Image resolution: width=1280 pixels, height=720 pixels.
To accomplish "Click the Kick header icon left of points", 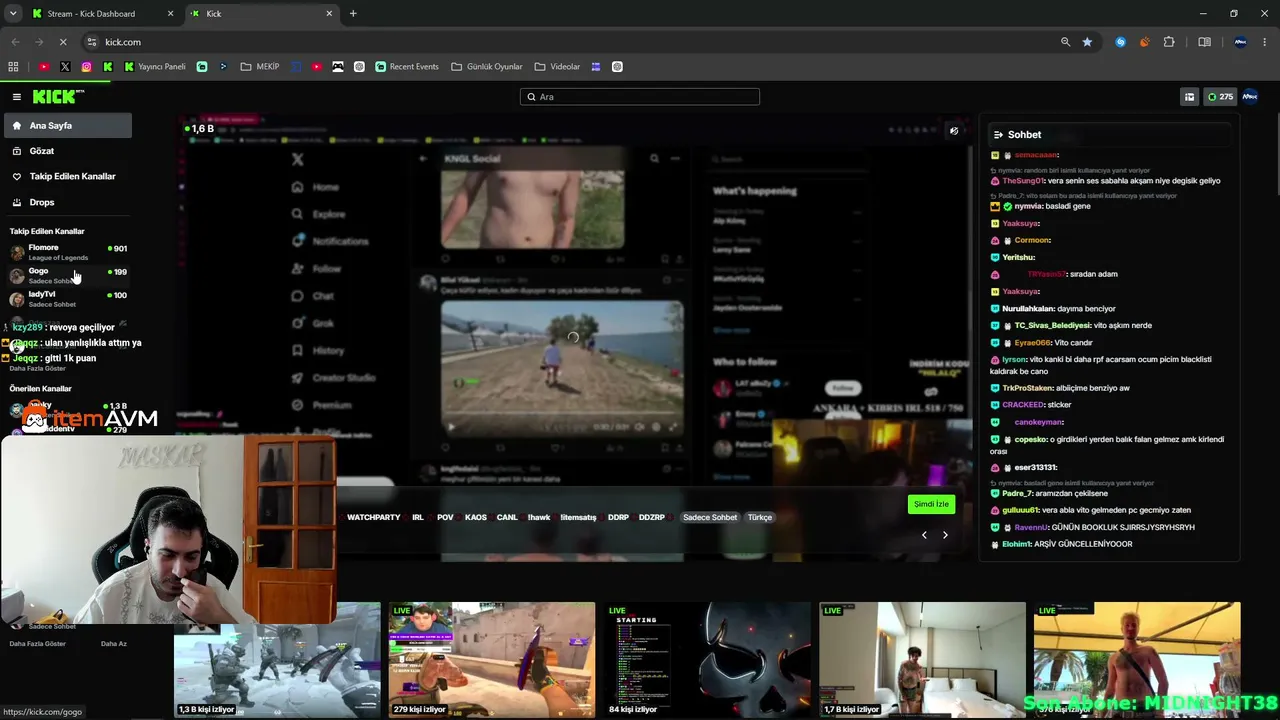I will (1189, 97).
